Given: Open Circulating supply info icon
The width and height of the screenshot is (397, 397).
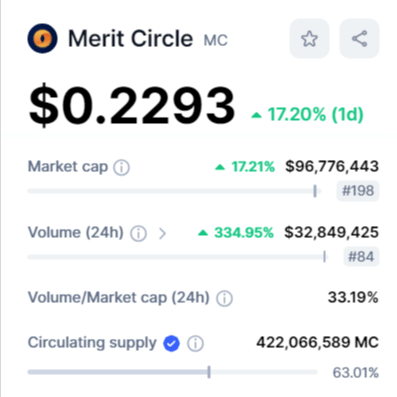Looking at the screenshot, I should tap(195, 343).
